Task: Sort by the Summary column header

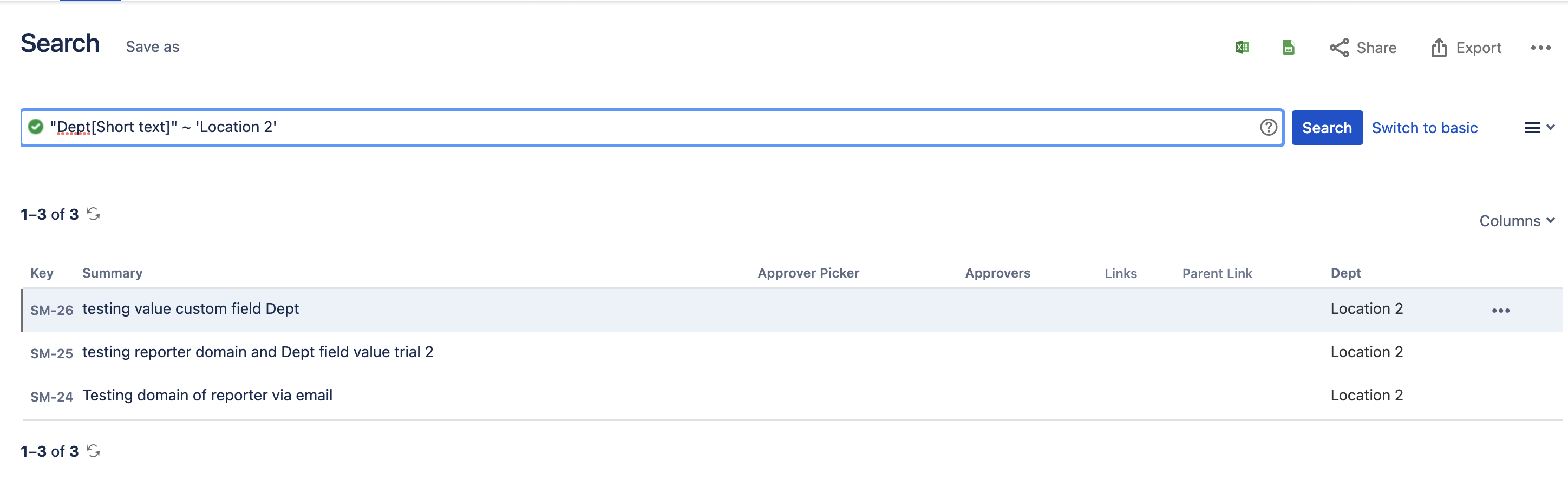Action: pyautogui.click(x=112, y=273)
